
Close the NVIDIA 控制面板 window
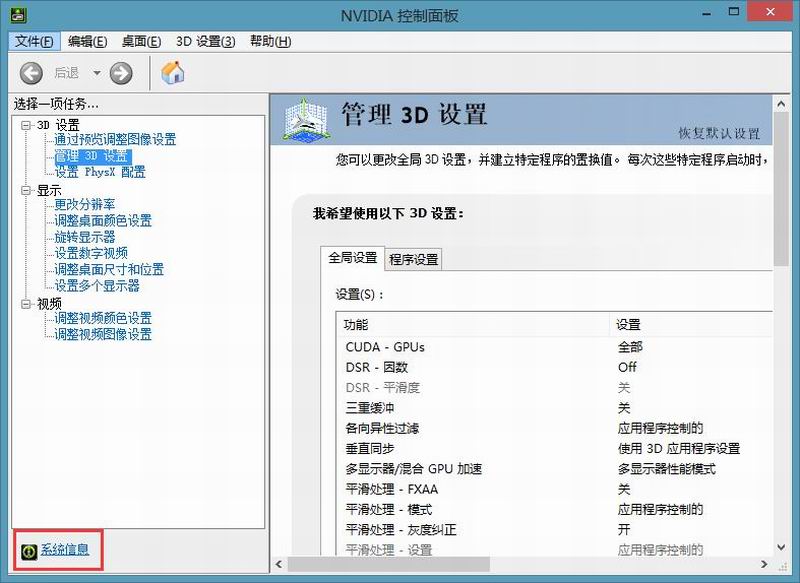[770, 12]
